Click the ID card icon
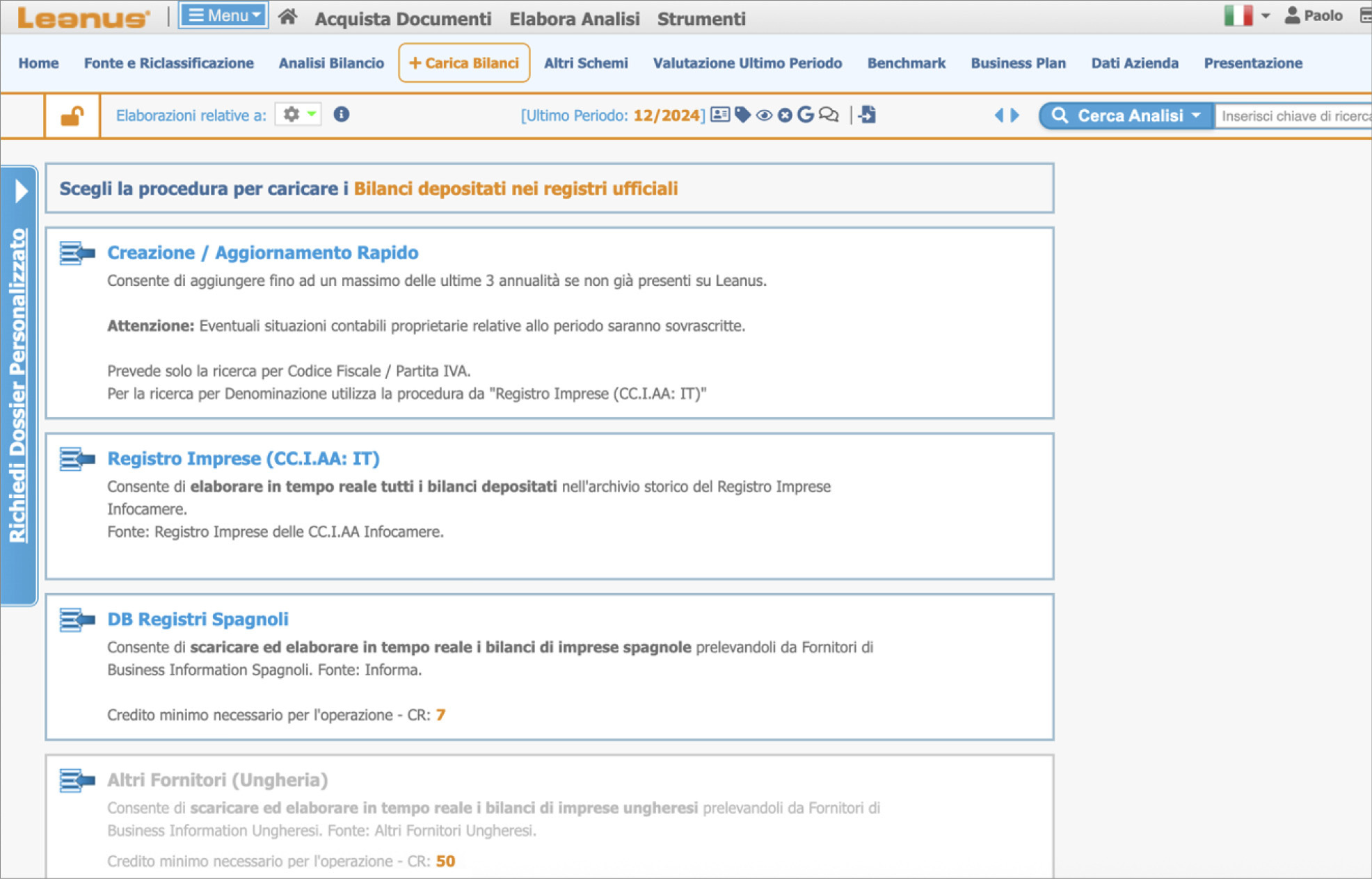The height and width of the screenshot is (879, 1372). point(720,115)
